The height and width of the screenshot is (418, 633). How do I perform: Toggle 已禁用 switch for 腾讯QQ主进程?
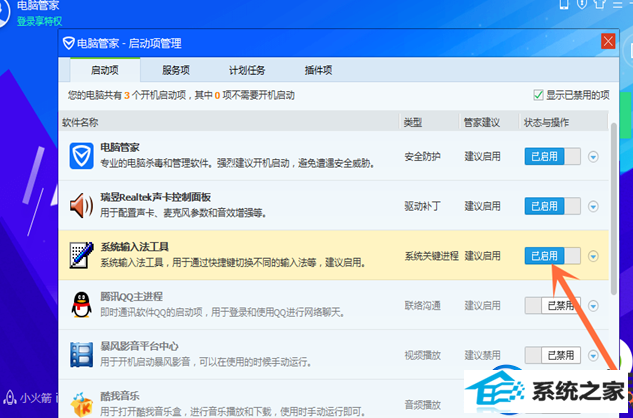pos(552,305)
